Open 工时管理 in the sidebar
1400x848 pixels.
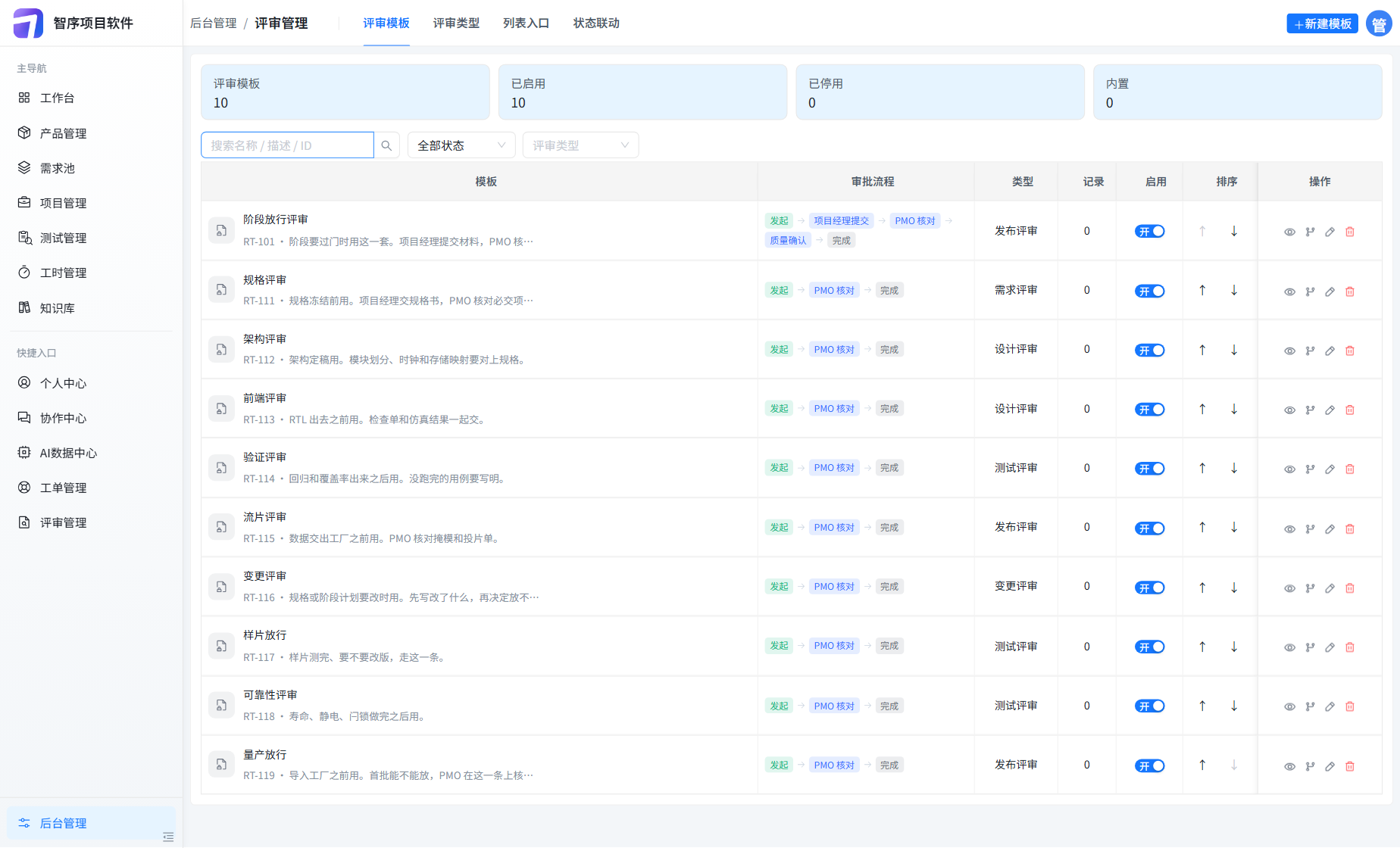(x=91, y=273)
